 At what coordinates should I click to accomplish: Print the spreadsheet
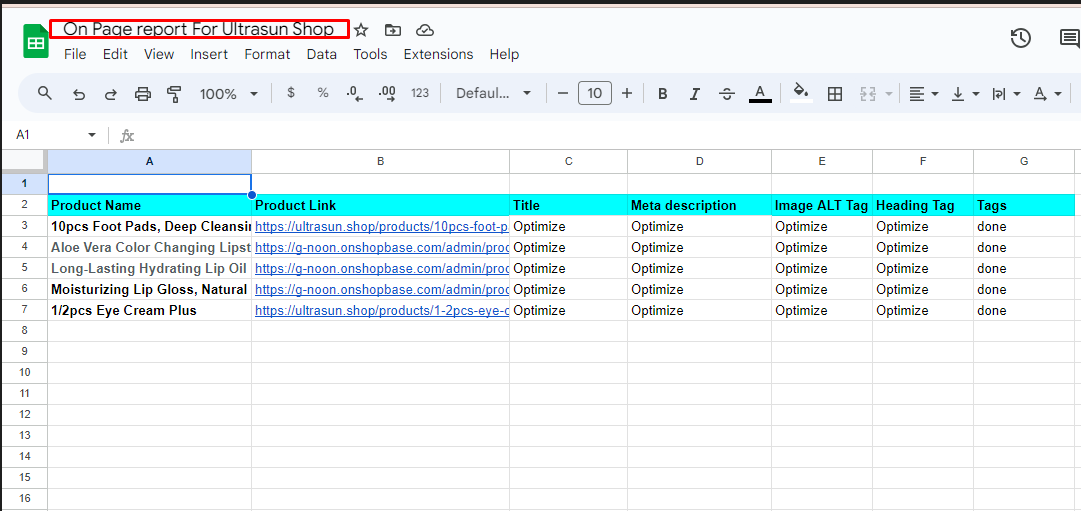143,94
